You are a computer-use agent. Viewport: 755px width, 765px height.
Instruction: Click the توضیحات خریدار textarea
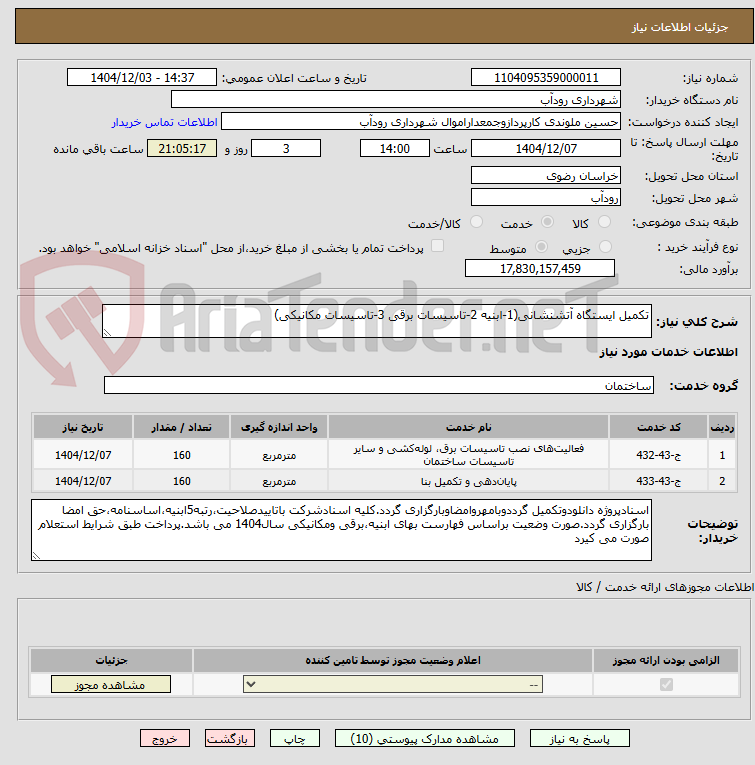click(341, 530)
